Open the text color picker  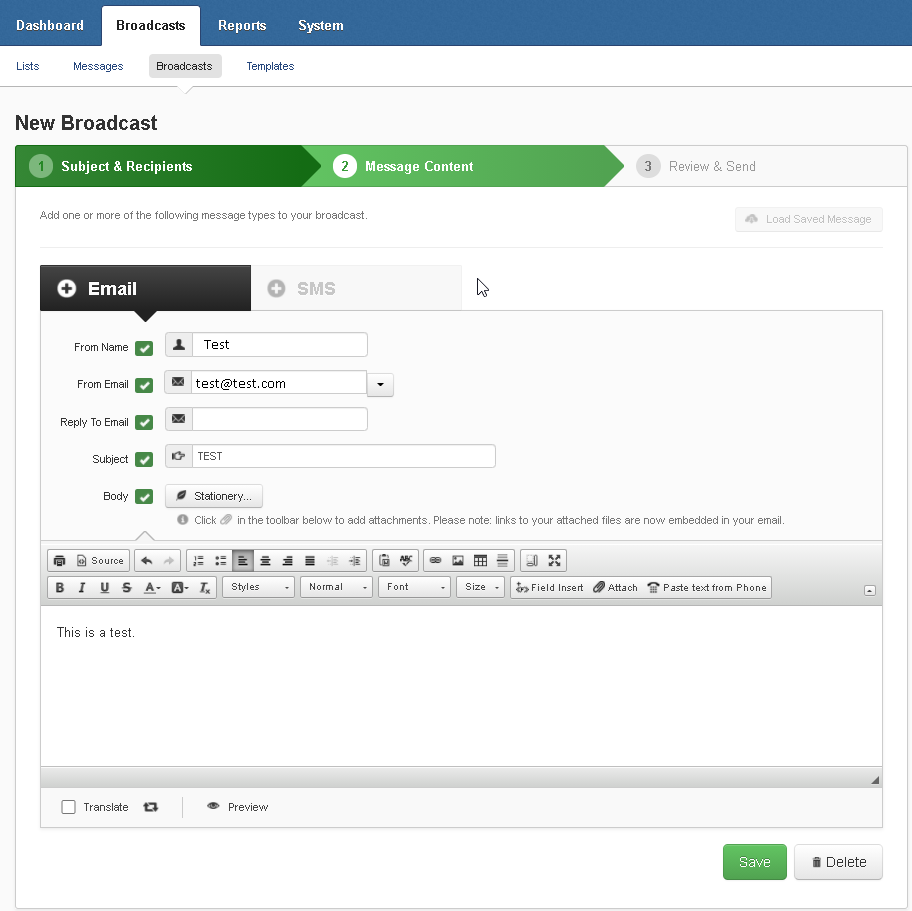tap(152, 588)
